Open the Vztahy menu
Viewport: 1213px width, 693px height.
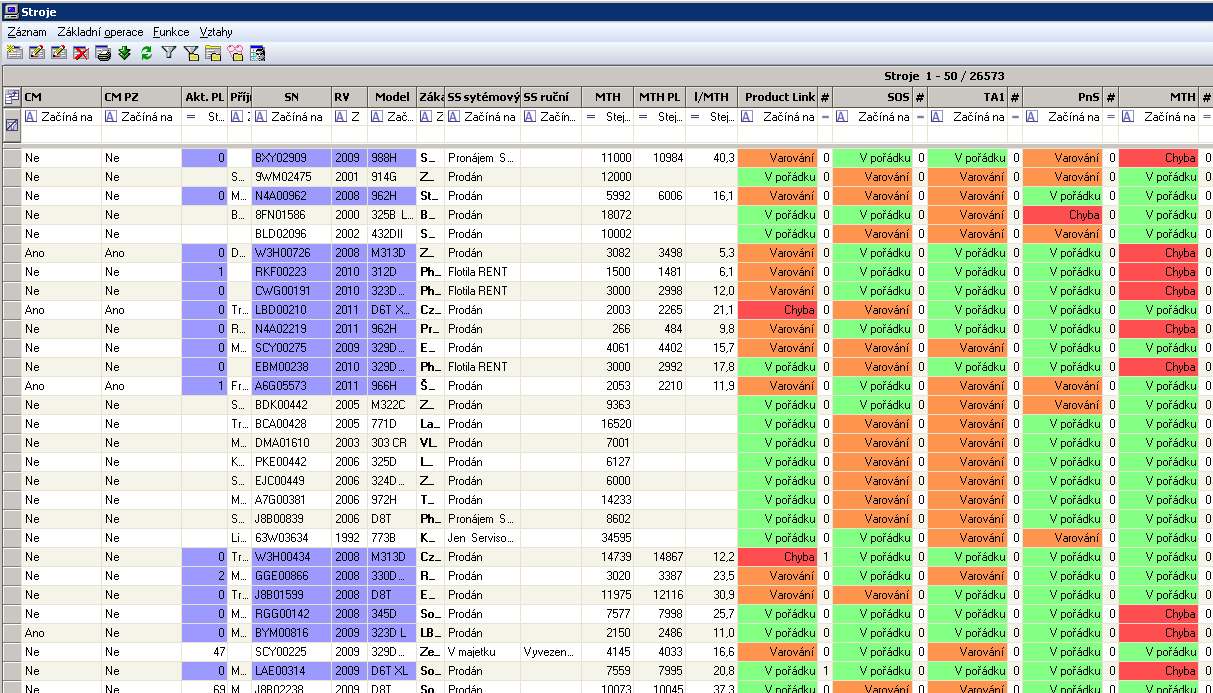pyautogui.click(x=216, y=32)
